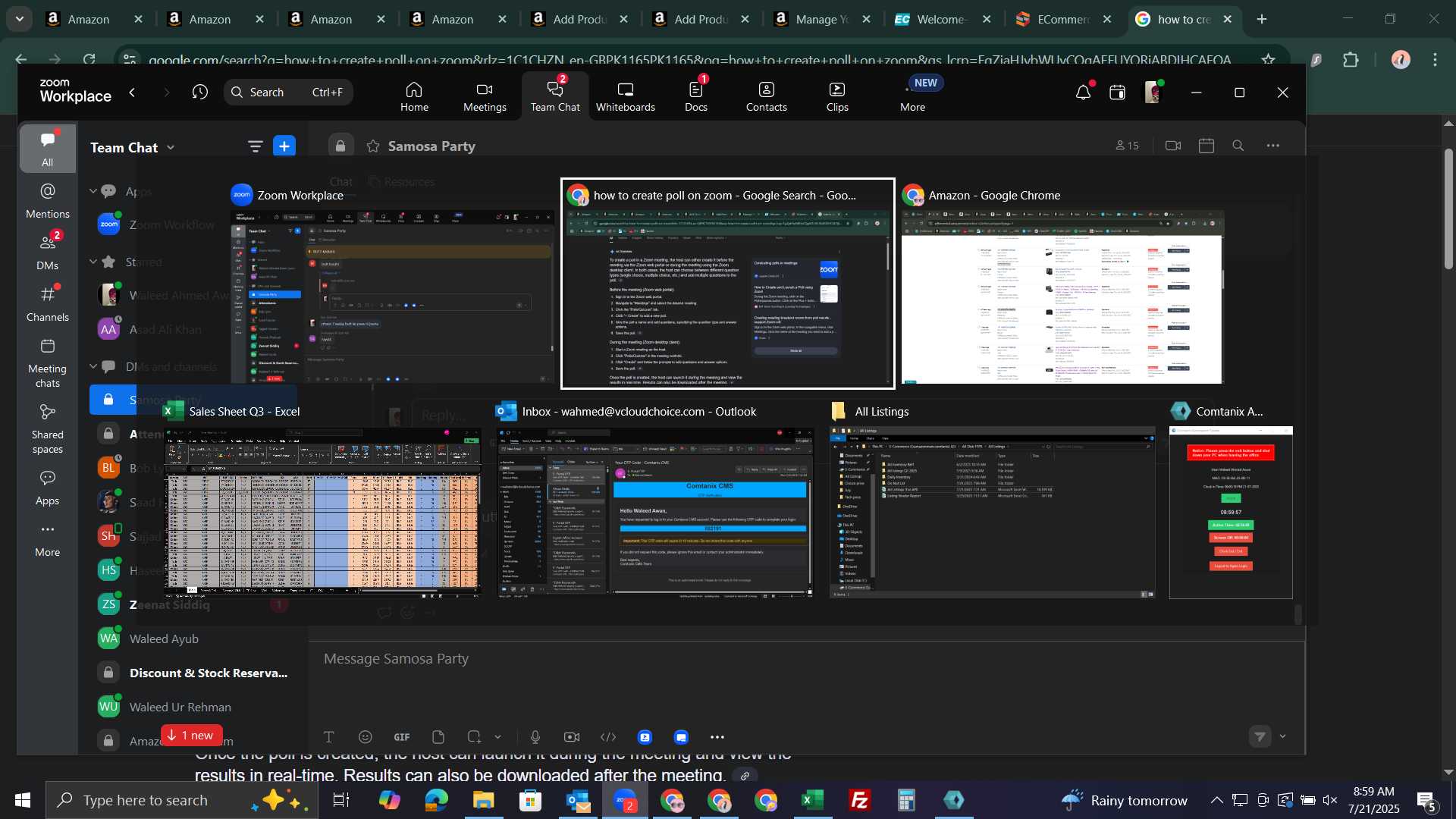Click the Zoom Search box

(288, 93)
